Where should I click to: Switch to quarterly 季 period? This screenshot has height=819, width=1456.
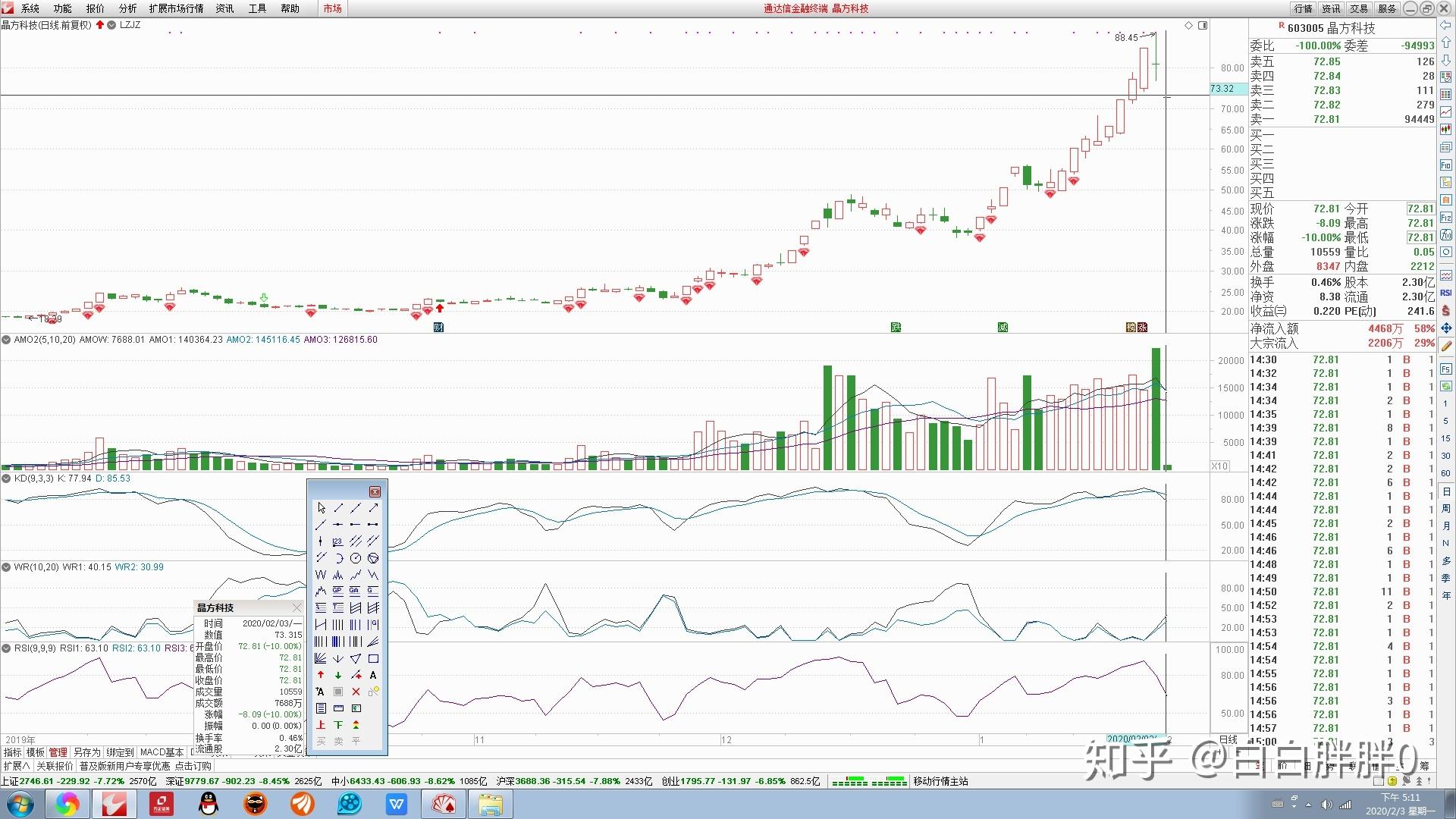click(x=1446, y=578)
